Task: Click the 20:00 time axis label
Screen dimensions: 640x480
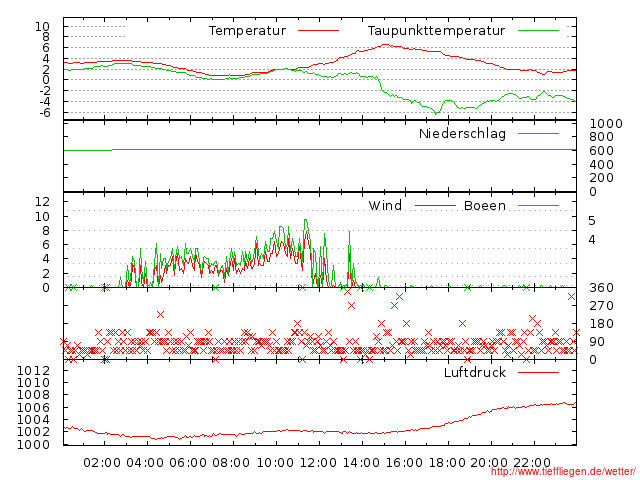Action: pos(489,463)
